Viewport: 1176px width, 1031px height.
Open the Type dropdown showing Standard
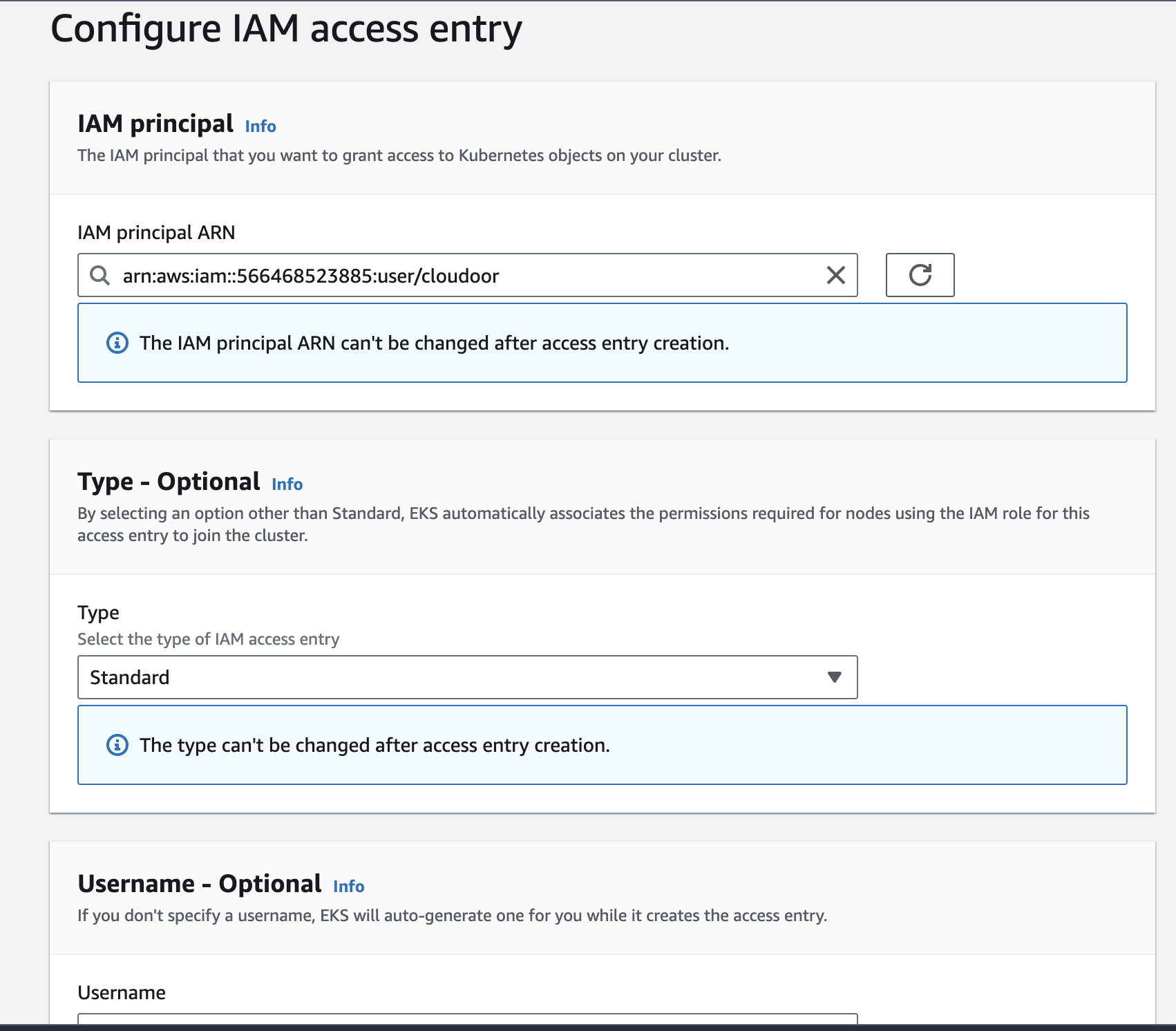468,677
